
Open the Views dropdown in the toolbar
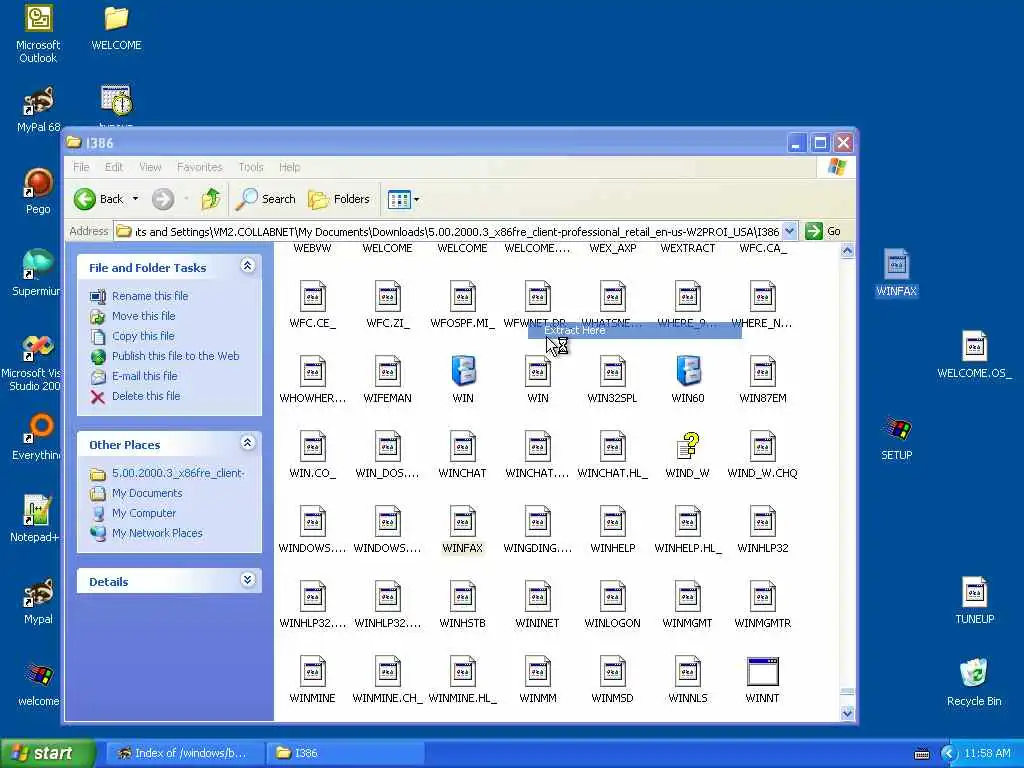pos(403,199)
